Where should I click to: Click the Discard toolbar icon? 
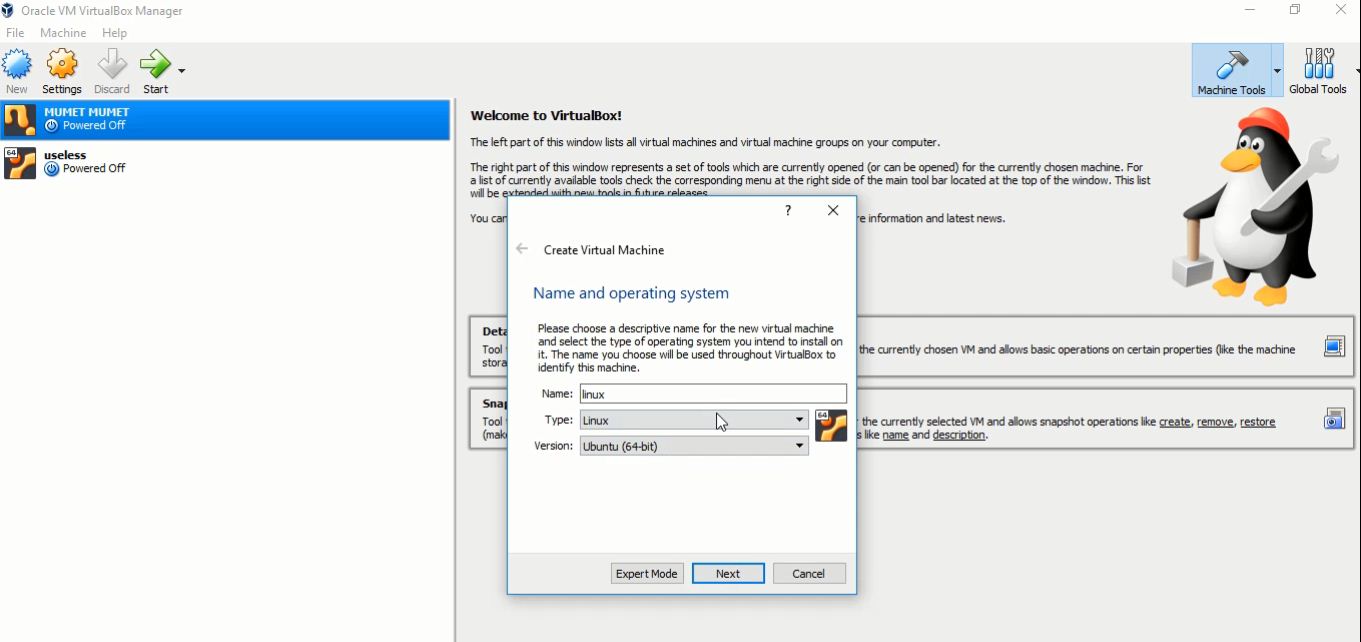(x=111, y=65)
